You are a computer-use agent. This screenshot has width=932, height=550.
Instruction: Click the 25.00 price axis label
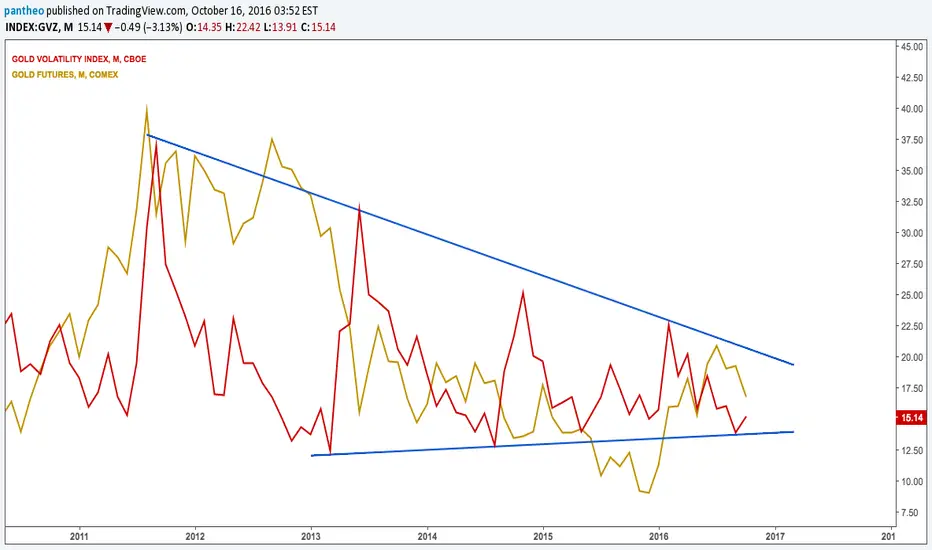pyautogui.click(x=912, y=295)
